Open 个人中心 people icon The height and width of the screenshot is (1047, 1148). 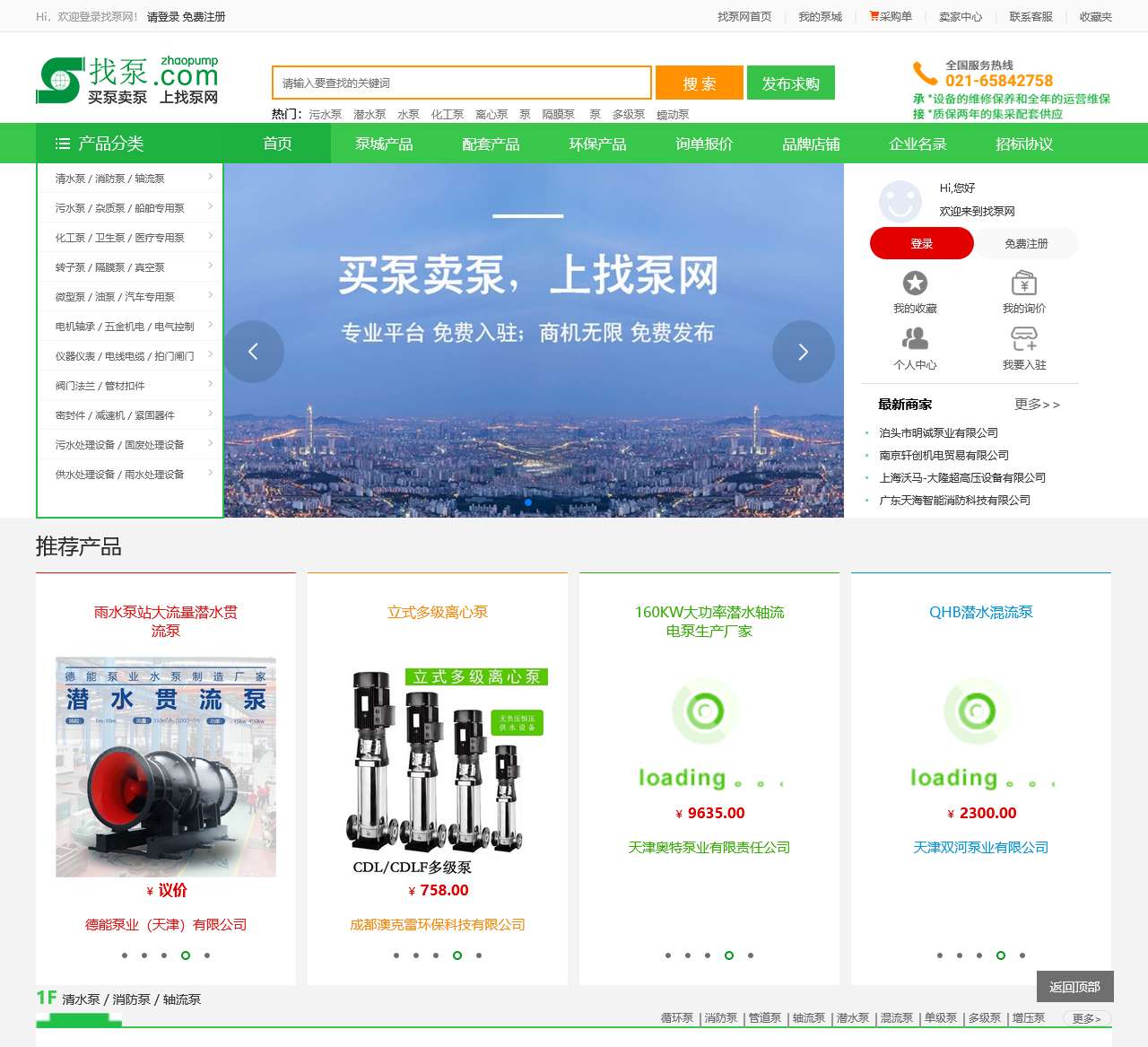pyautogui.click(x=915, y=339)
